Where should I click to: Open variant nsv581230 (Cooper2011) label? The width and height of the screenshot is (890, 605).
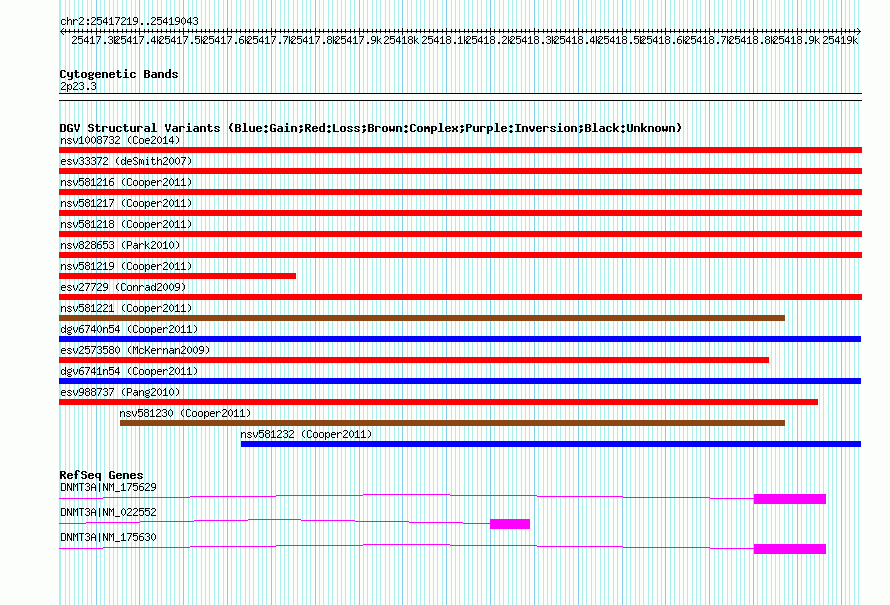click(185, 413)
